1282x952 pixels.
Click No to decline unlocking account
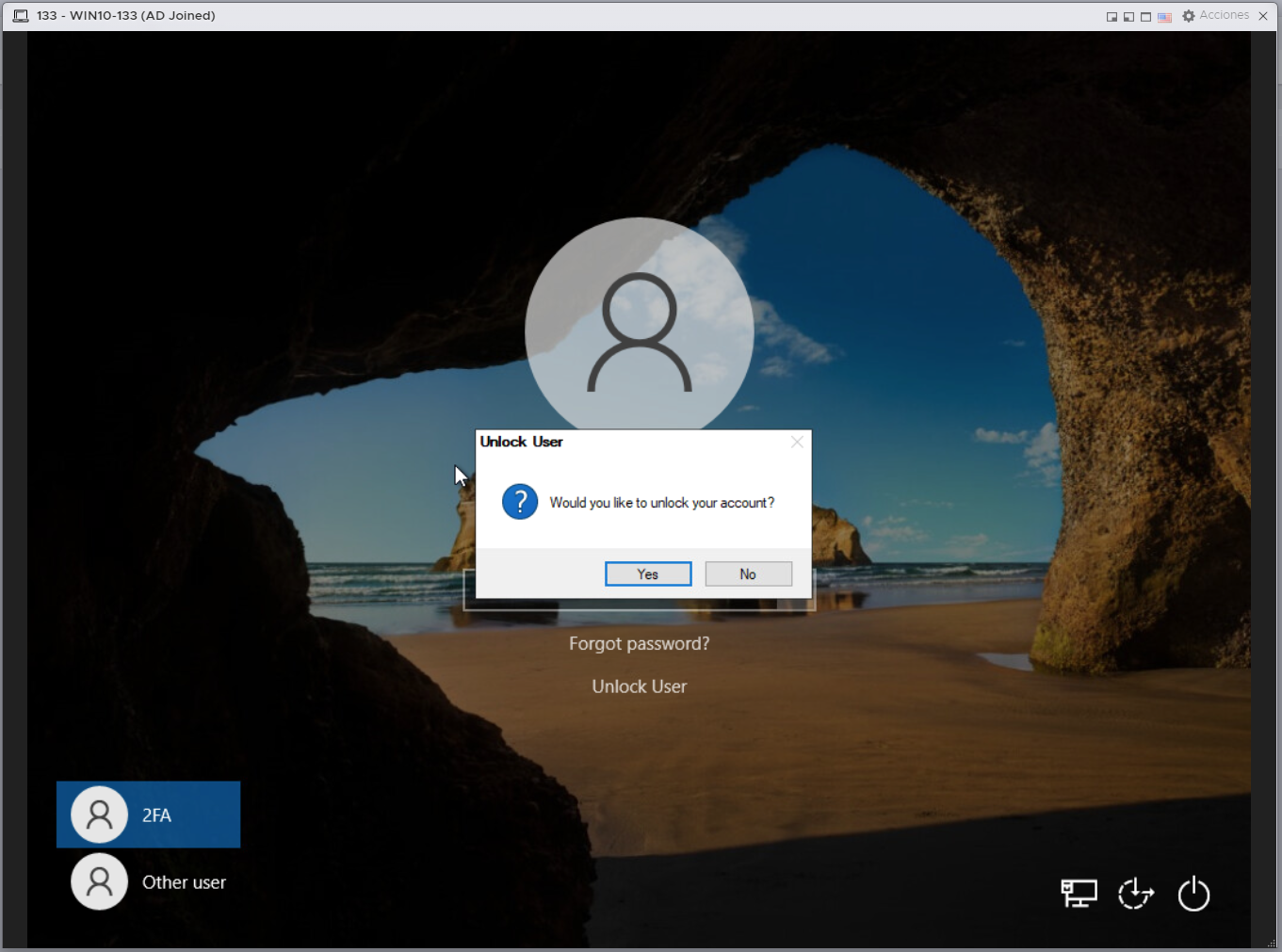pyautogui.click(x=748, y=574)
